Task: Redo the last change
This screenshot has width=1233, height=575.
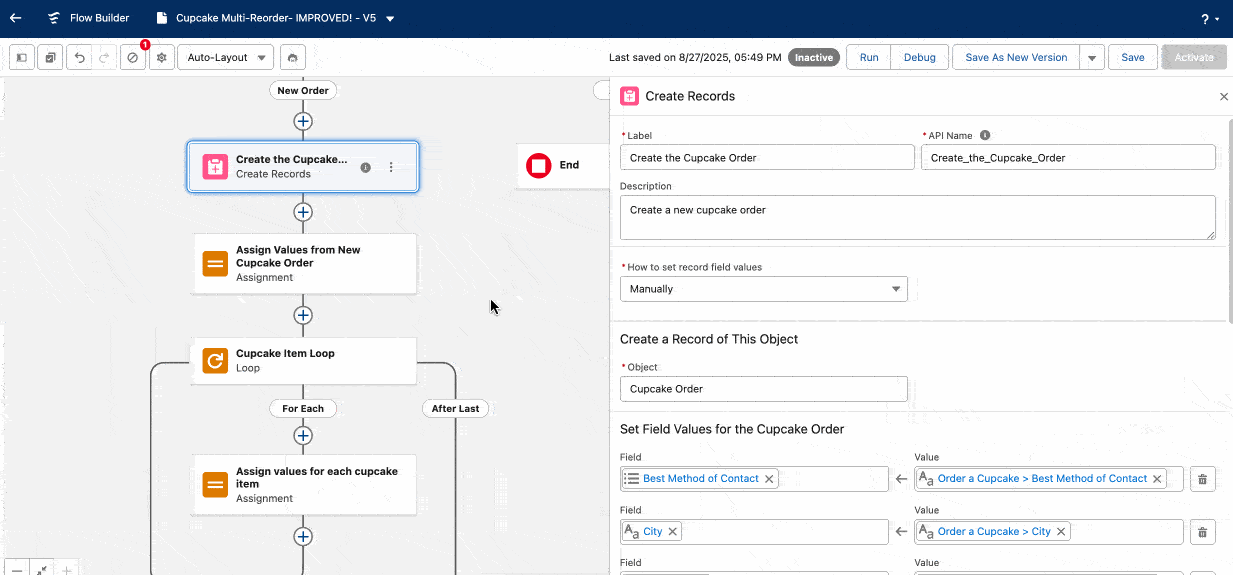Action: tap(104, 58)
